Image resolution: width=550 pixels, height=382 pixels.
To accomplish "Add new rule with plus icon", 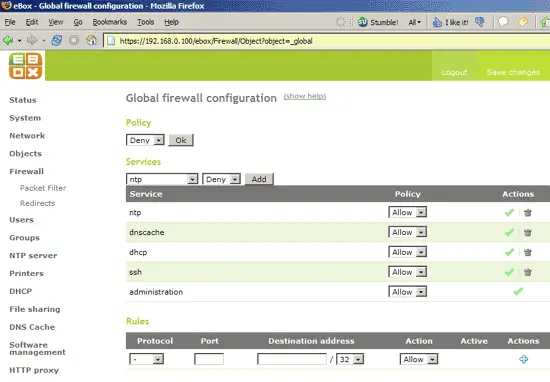I will coord(523,359).
